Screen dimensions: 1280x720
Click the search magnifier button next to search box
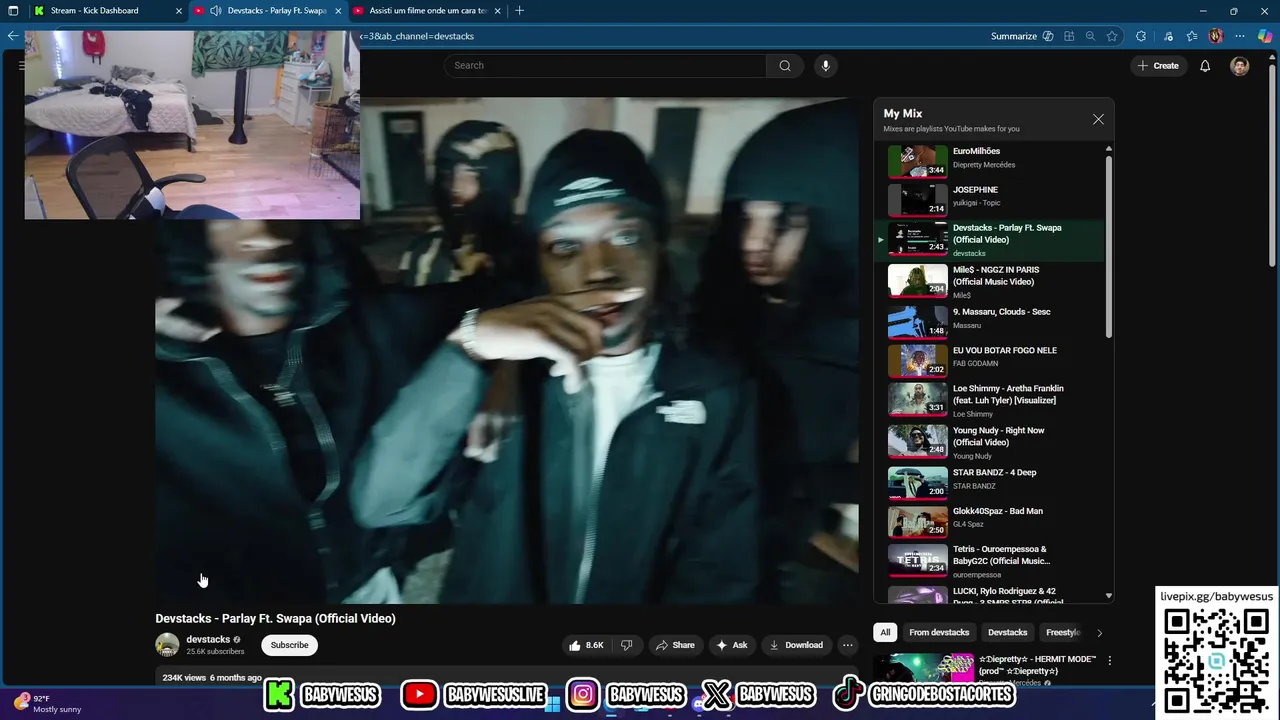click(785, 66)
